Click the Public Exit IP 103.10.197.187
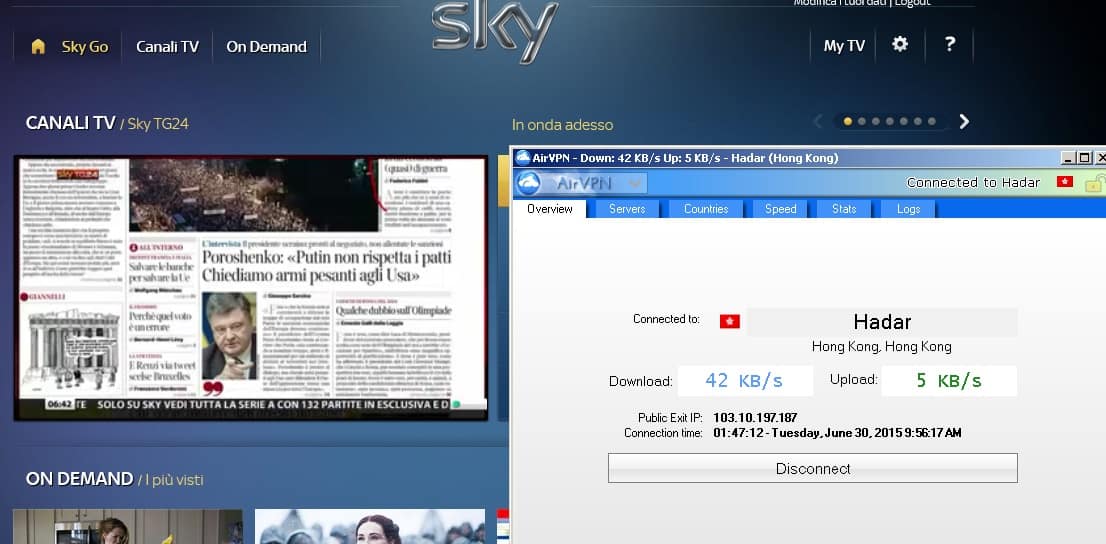This screenshot has width=1106, height=544. click(755, 418)
